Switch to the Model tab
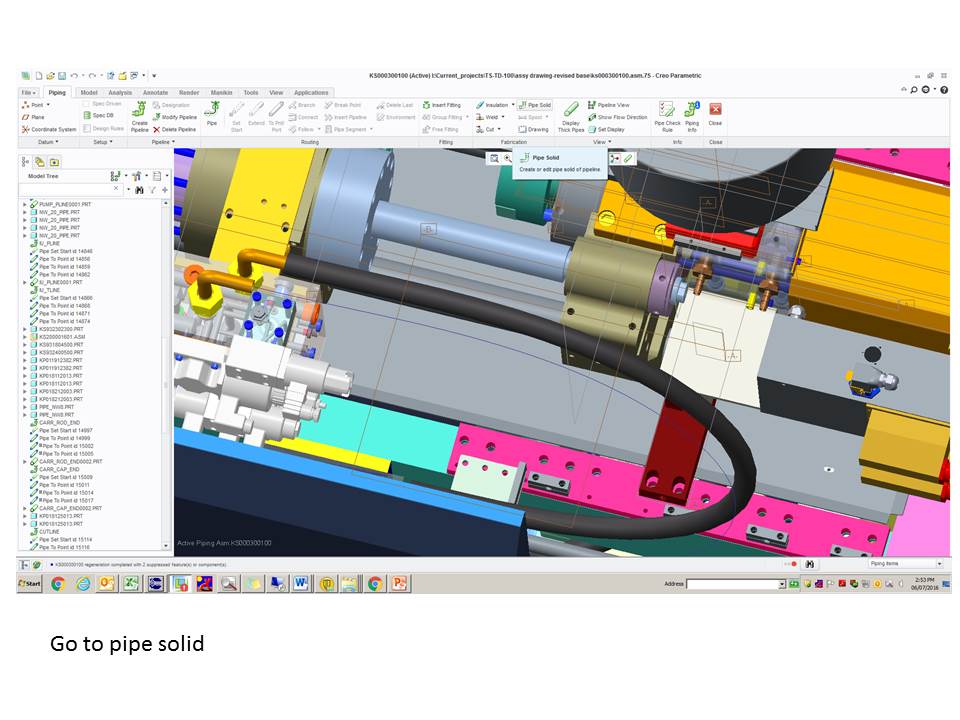960x720 pixels. click(x=89, y=92)
